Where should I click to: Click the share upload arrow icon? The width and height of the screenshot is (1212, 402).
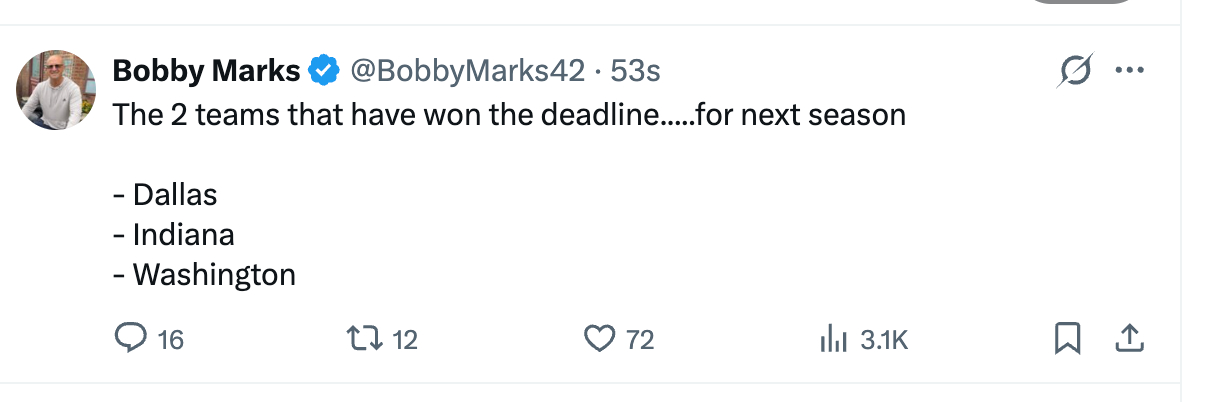pos(1128,340)
